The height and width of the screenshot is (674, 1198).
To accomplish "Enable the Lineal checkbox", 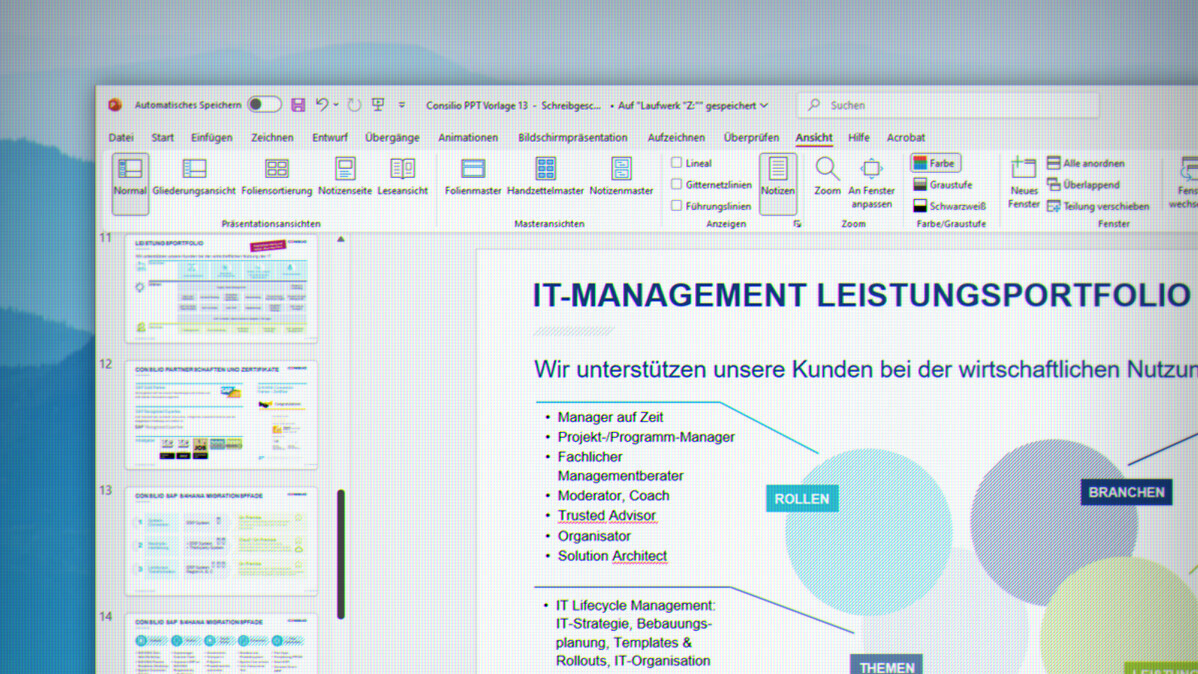I will [676, 163].
